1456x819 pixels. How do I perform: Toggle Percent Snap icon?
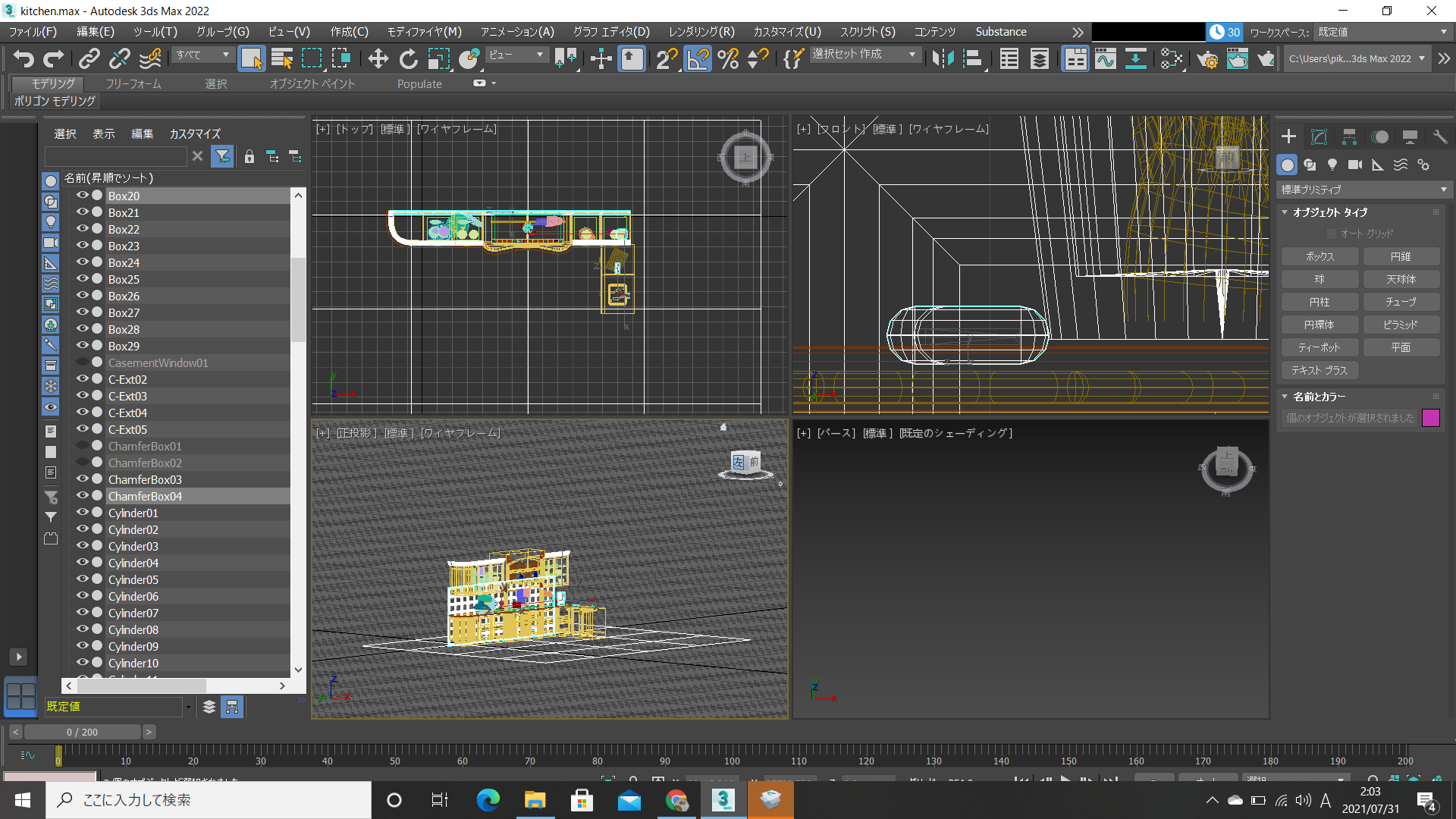(x=728, y=58)
